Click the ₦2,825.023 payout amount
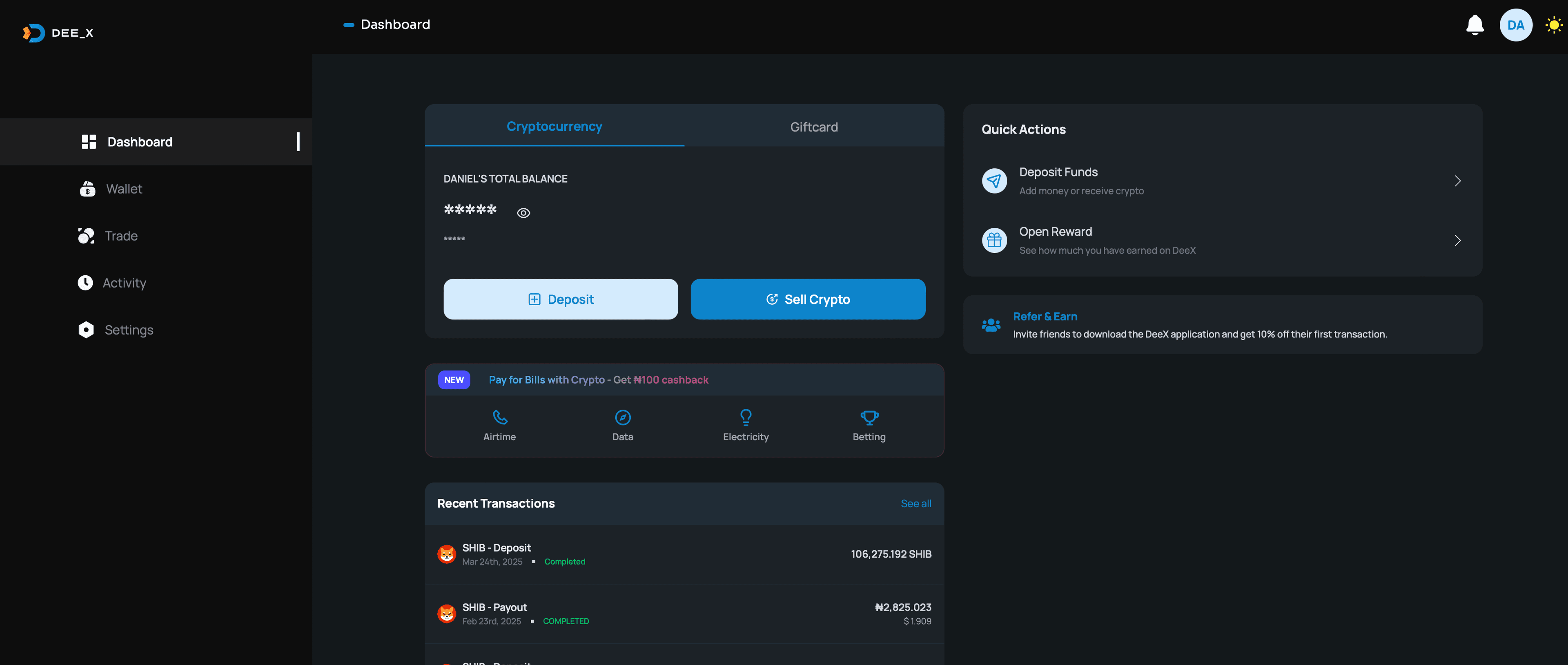 pos(903,607)
